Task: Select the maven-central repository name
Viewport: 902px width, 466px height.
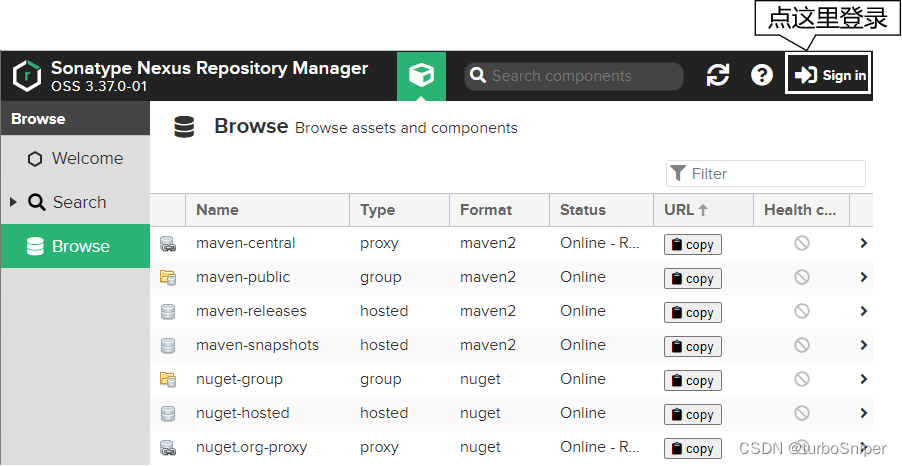Action: coord(246,243)
